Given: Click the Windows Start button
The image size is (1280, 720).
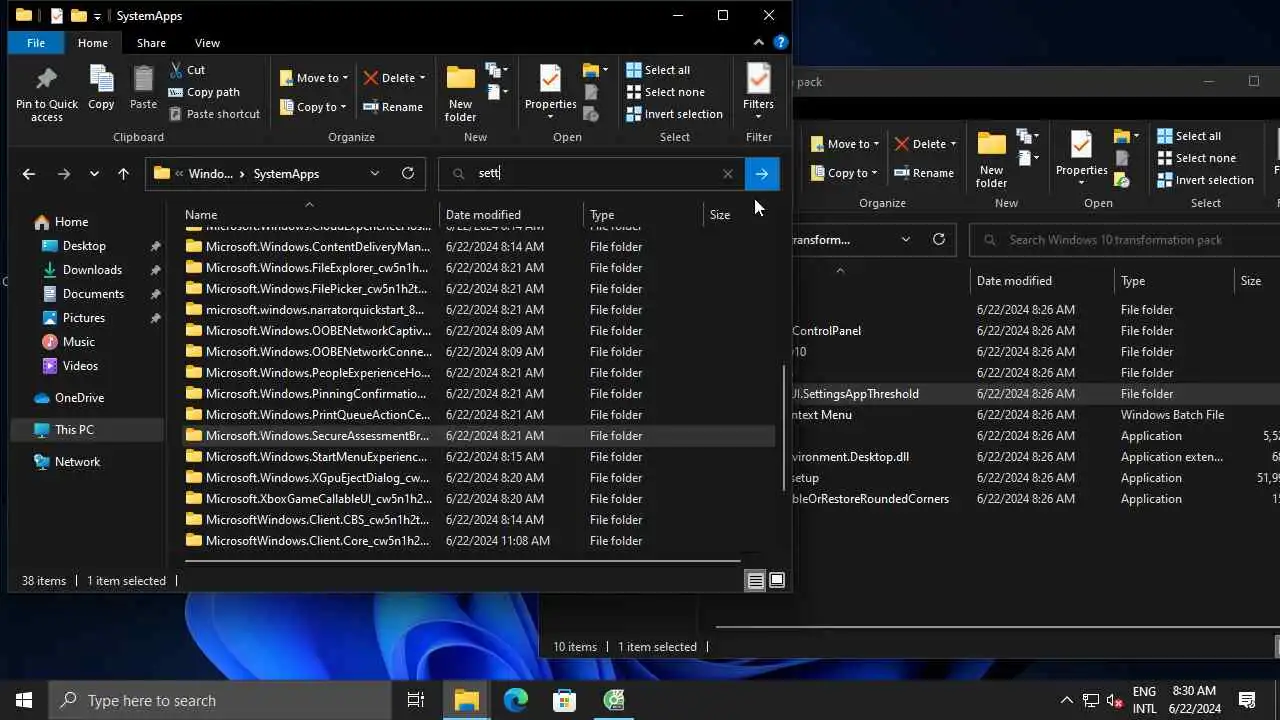Looking at the screenshot, I should tap(24, 700).
